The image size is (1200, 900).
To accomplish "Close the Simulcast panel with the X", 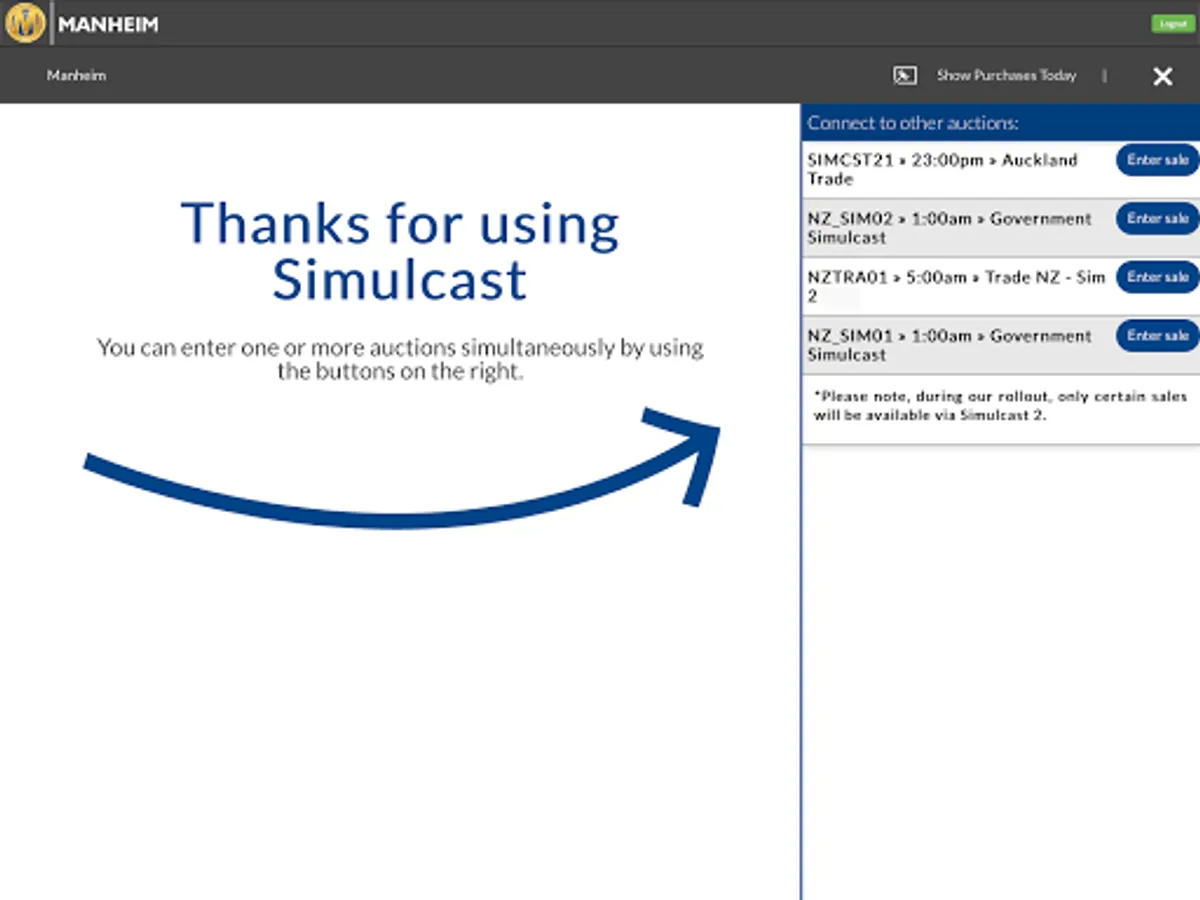I will click(x=1162, y=76).
